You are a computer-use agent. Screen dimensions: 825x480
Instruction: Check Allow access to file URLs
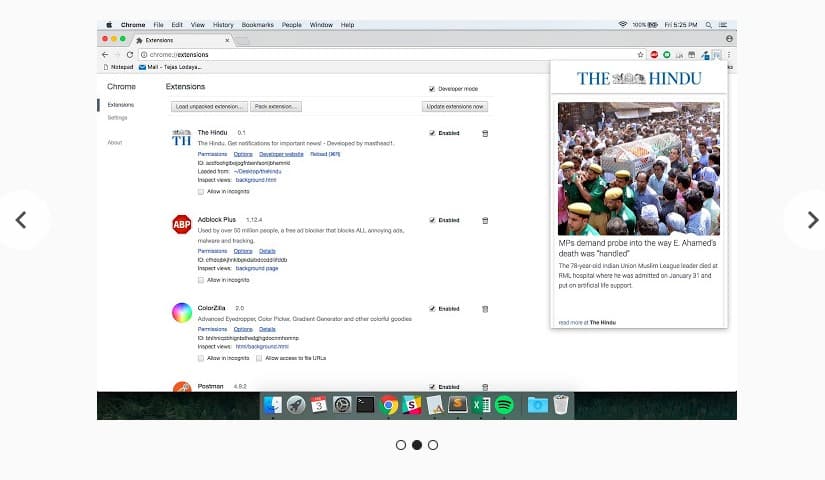(x=259, y=358)
